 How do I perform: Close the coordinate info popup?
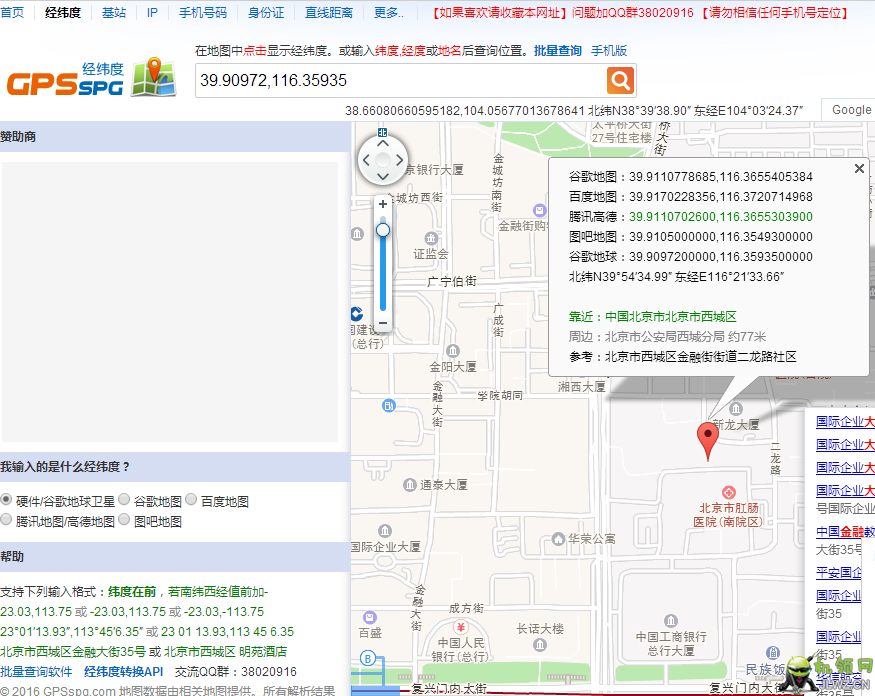859,169
